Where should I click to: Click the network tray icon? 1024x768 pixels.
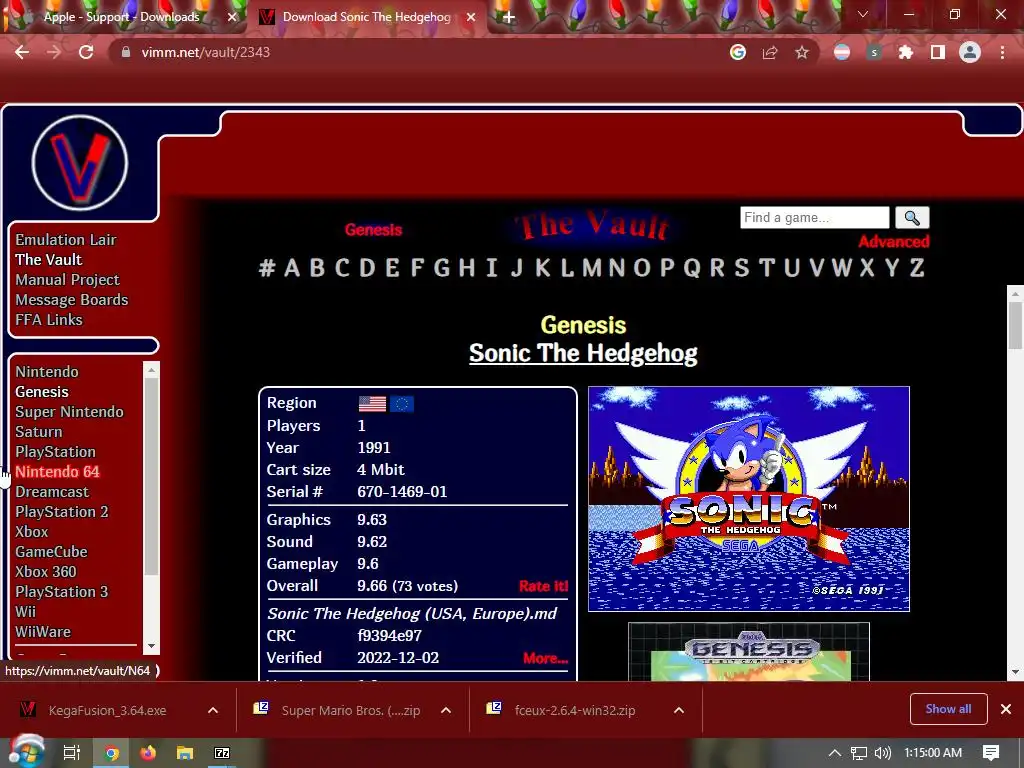(x=859, y=753)
